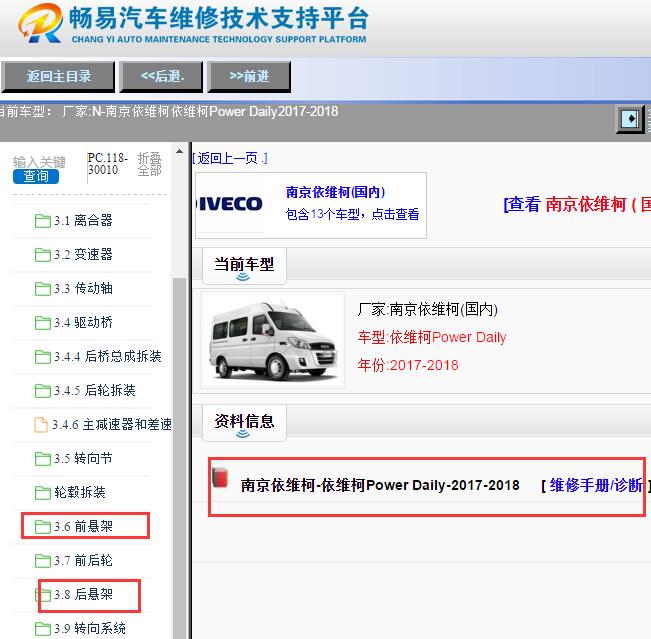The image size is (651, 639).
Task: Click 折叠全部 to collapse all nodes
Action: (x=149, y=164)
